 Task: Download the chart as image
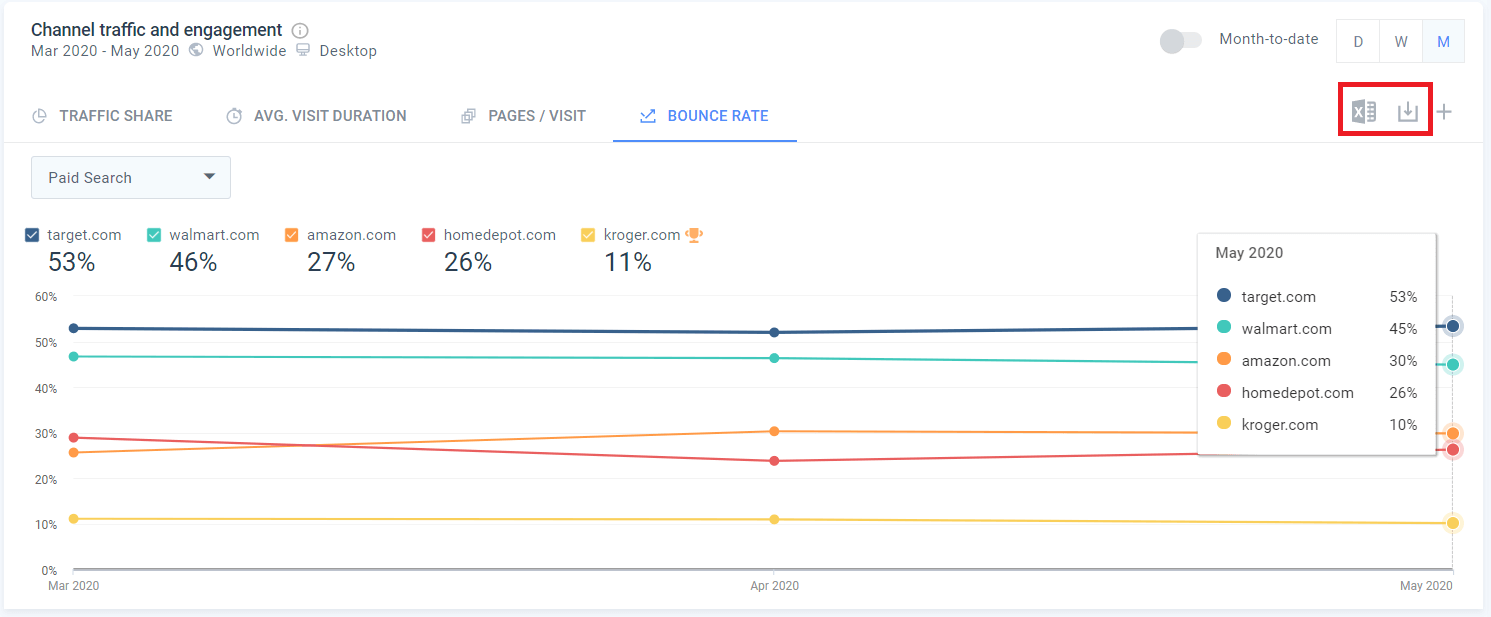pyautogui.click(x=1408, y=112)
